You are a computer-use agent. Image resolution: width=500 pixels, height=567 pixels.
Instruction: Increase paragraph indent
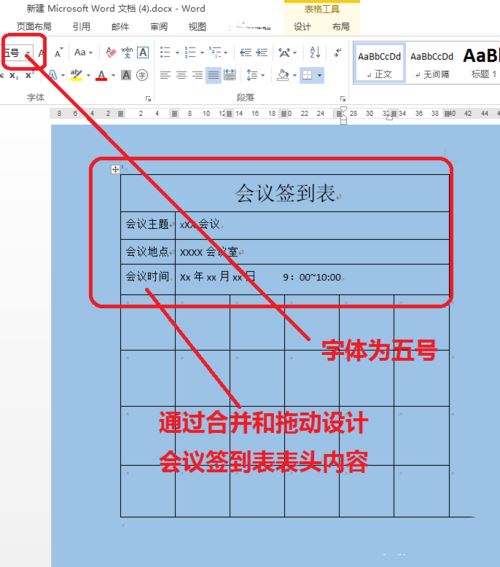(262, 53)
